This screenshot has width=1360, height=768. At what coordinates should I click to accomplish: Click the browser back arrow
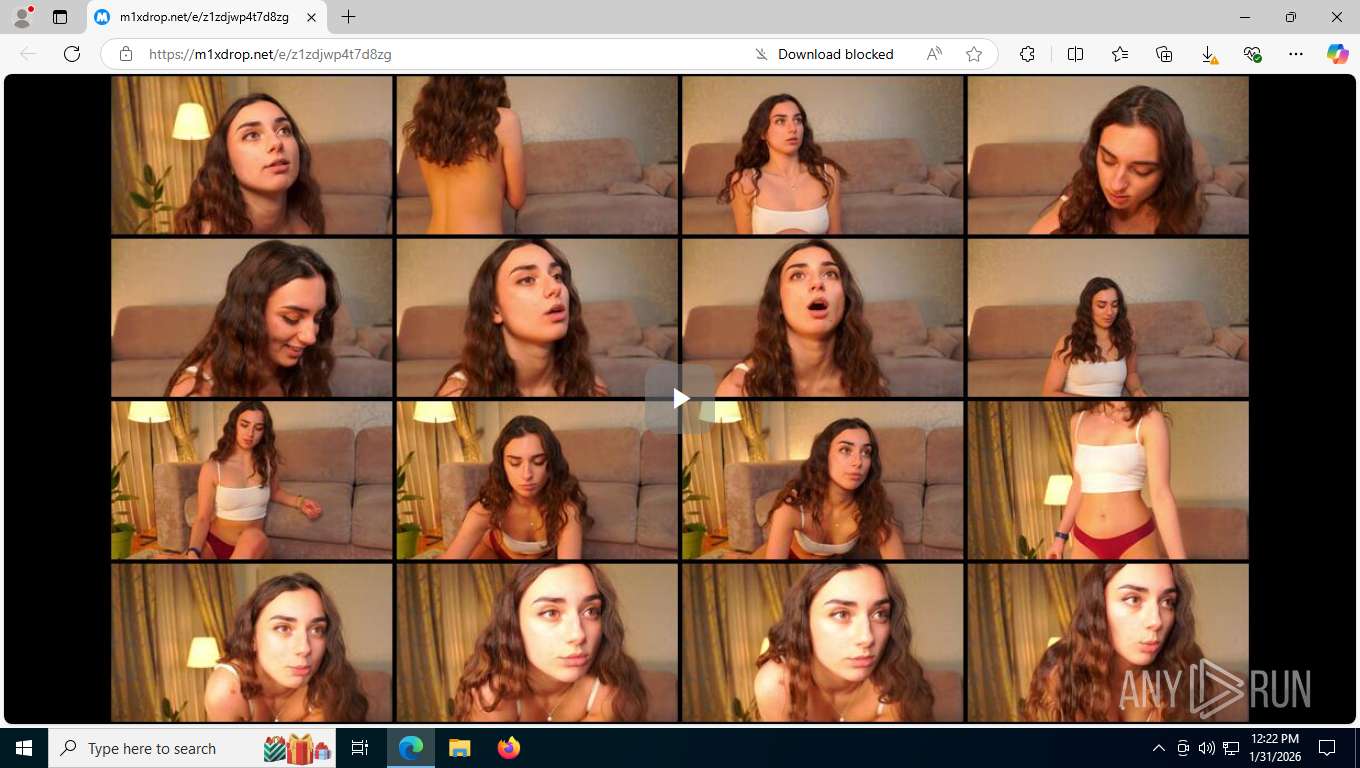28,54
